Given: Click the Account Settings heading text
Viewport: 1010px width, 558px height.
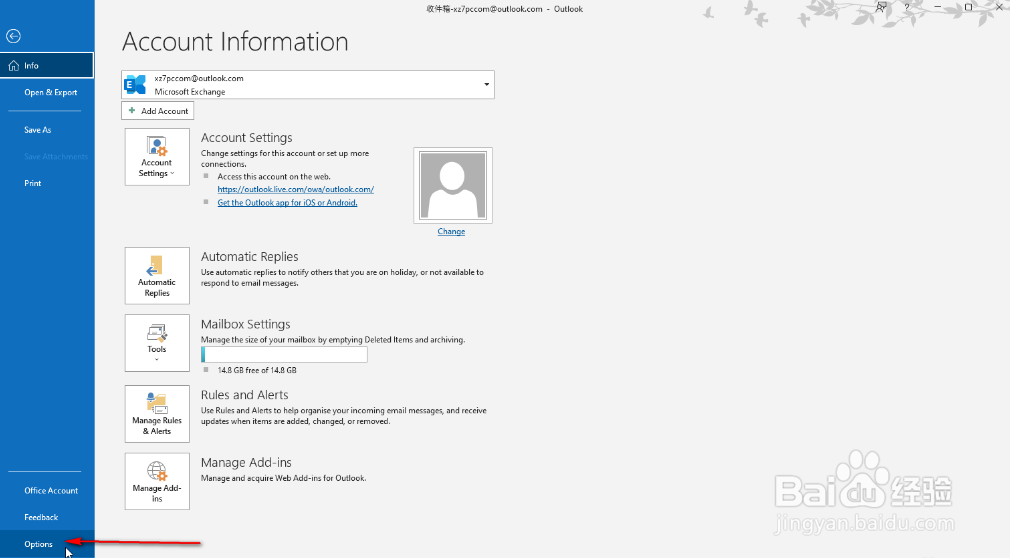Looking at the screenshot, I should [247, 138].
